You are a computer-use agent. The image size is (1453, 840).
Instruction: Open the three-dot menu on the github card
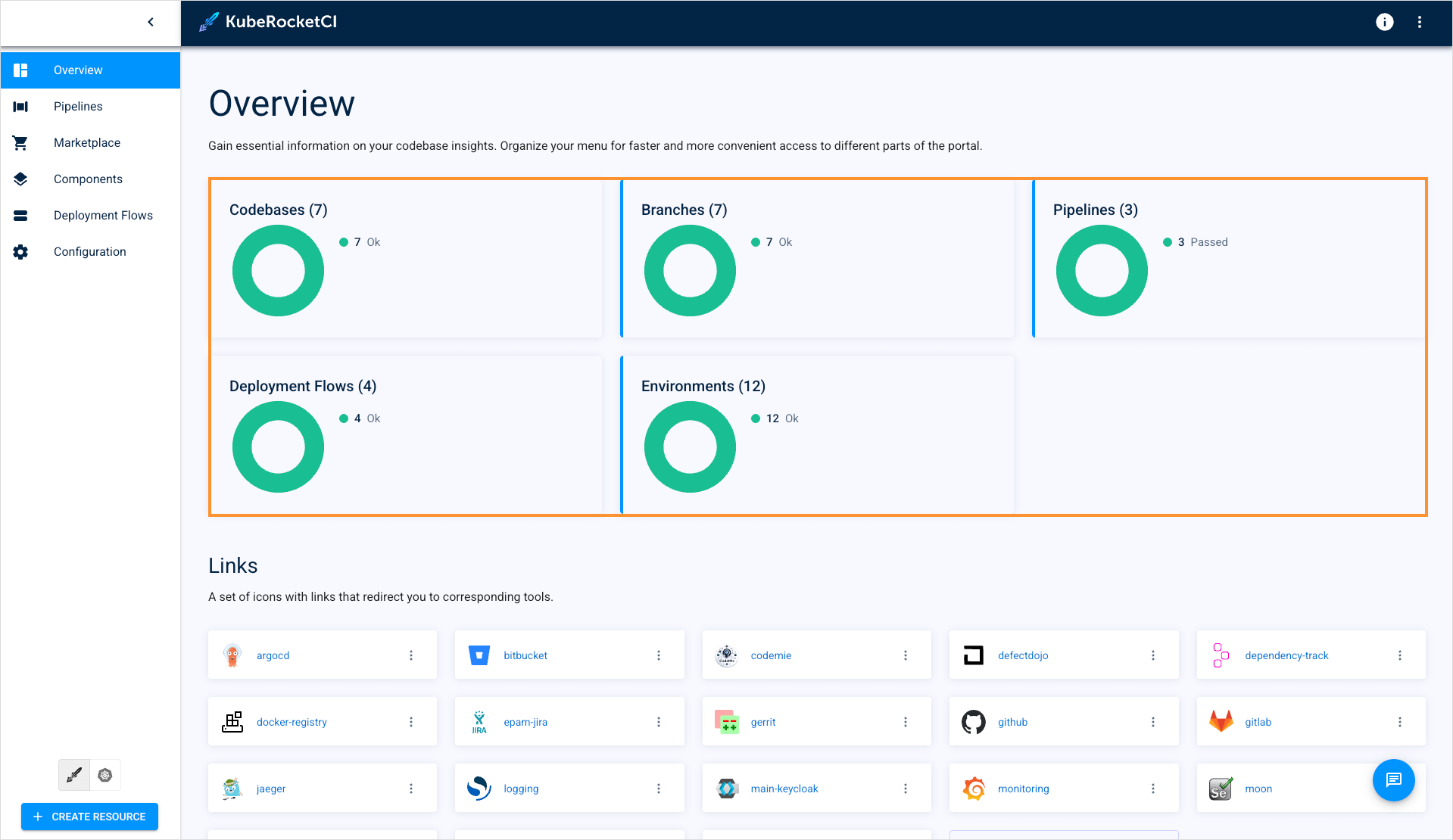coord(1152,721)
